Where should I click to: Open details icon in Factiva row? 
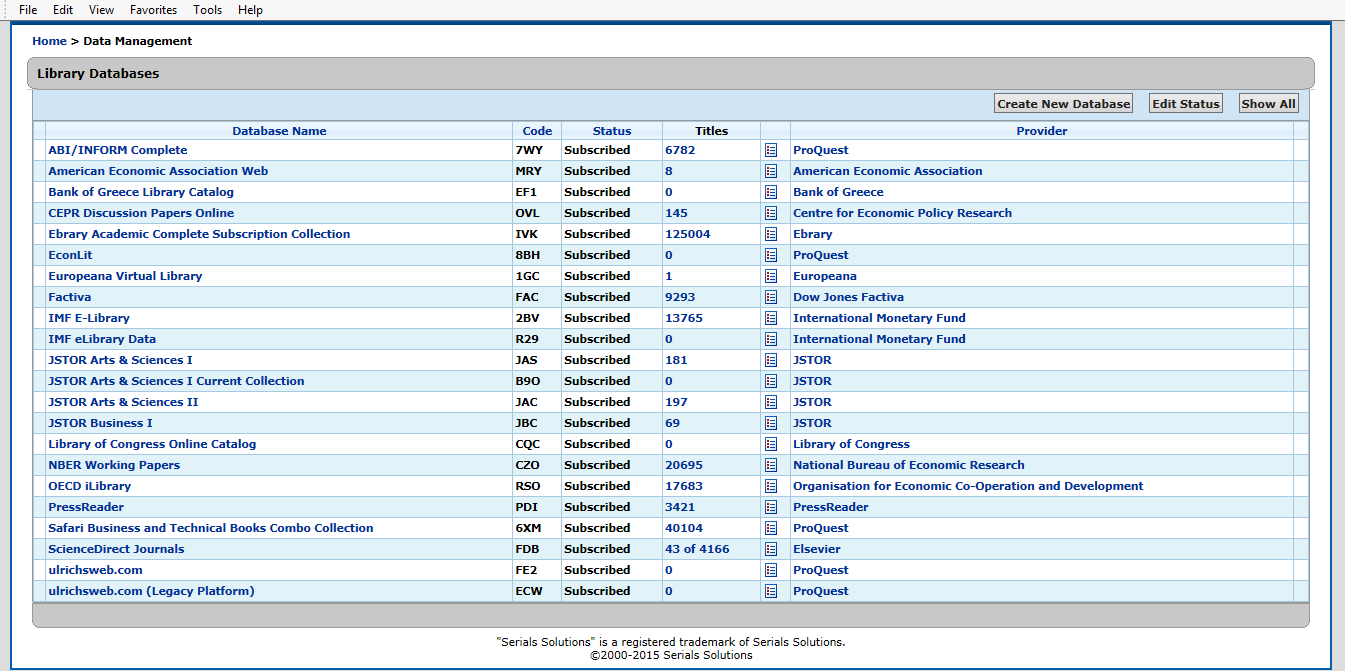(x=771, y=297)
